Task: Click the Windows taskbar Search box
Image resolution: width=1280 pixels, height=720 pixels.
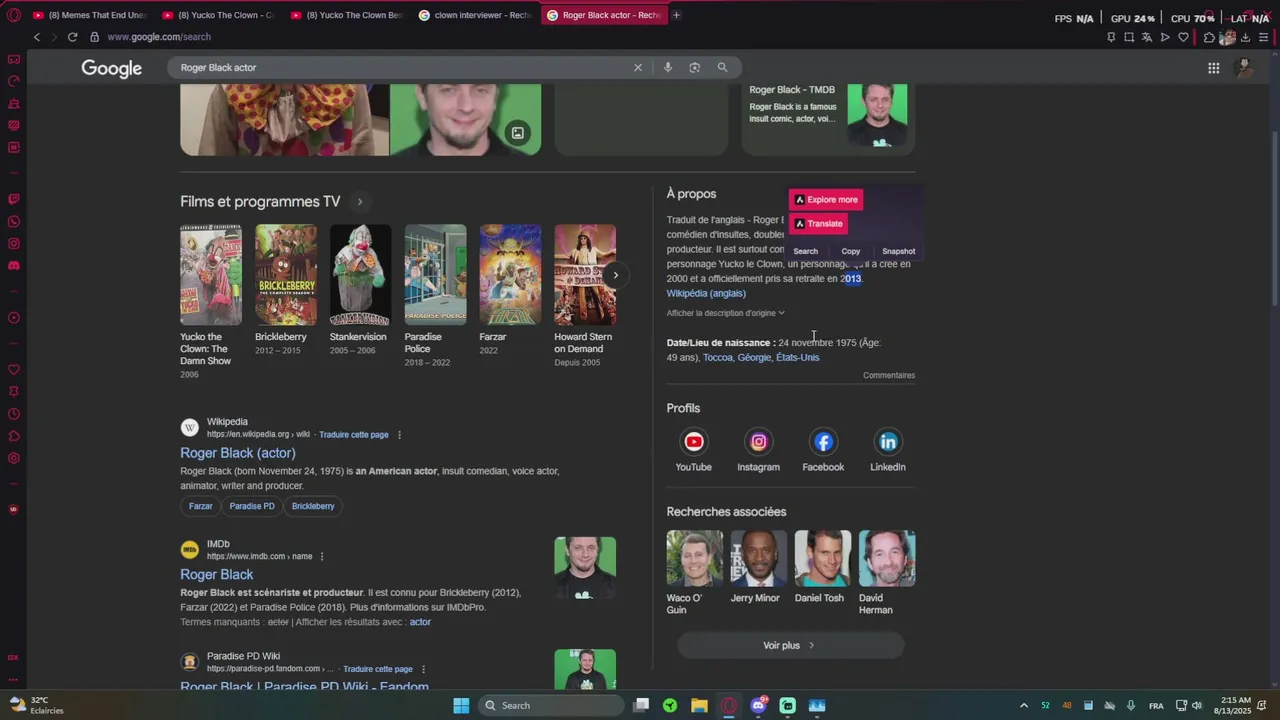Action: [553, 705]
